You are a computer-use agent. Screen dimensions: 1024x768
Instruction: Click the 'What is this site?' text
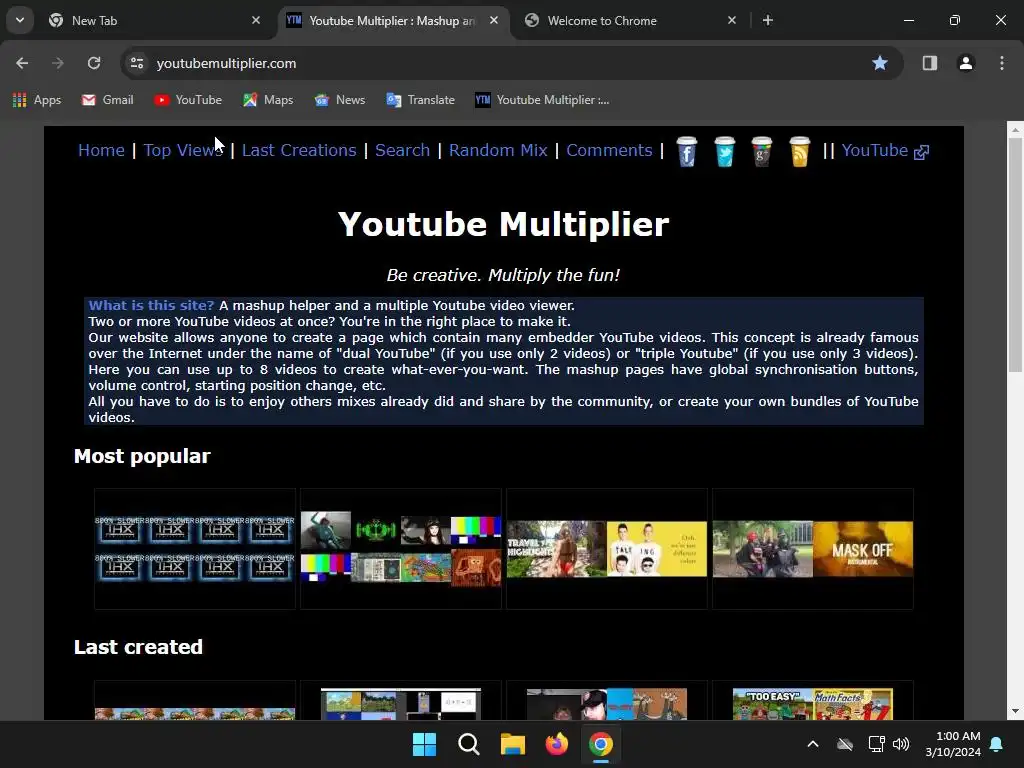pos(151,305)
